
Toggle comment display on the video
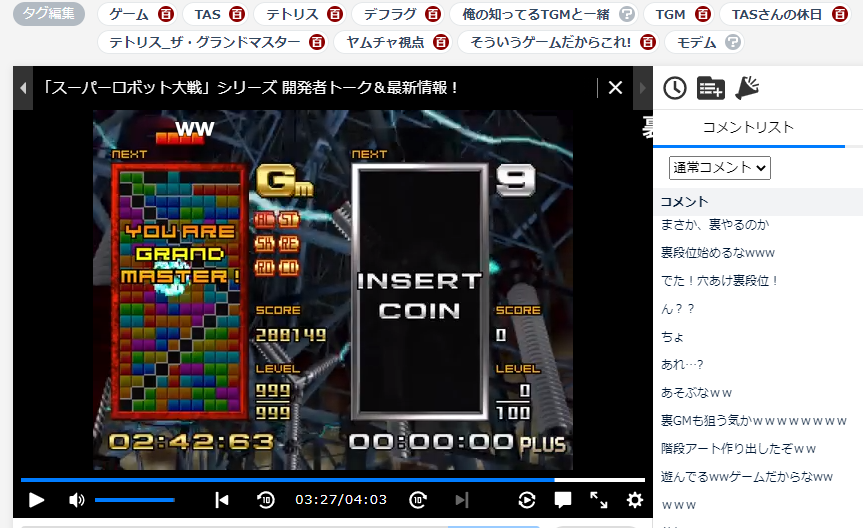pos(562,500)
